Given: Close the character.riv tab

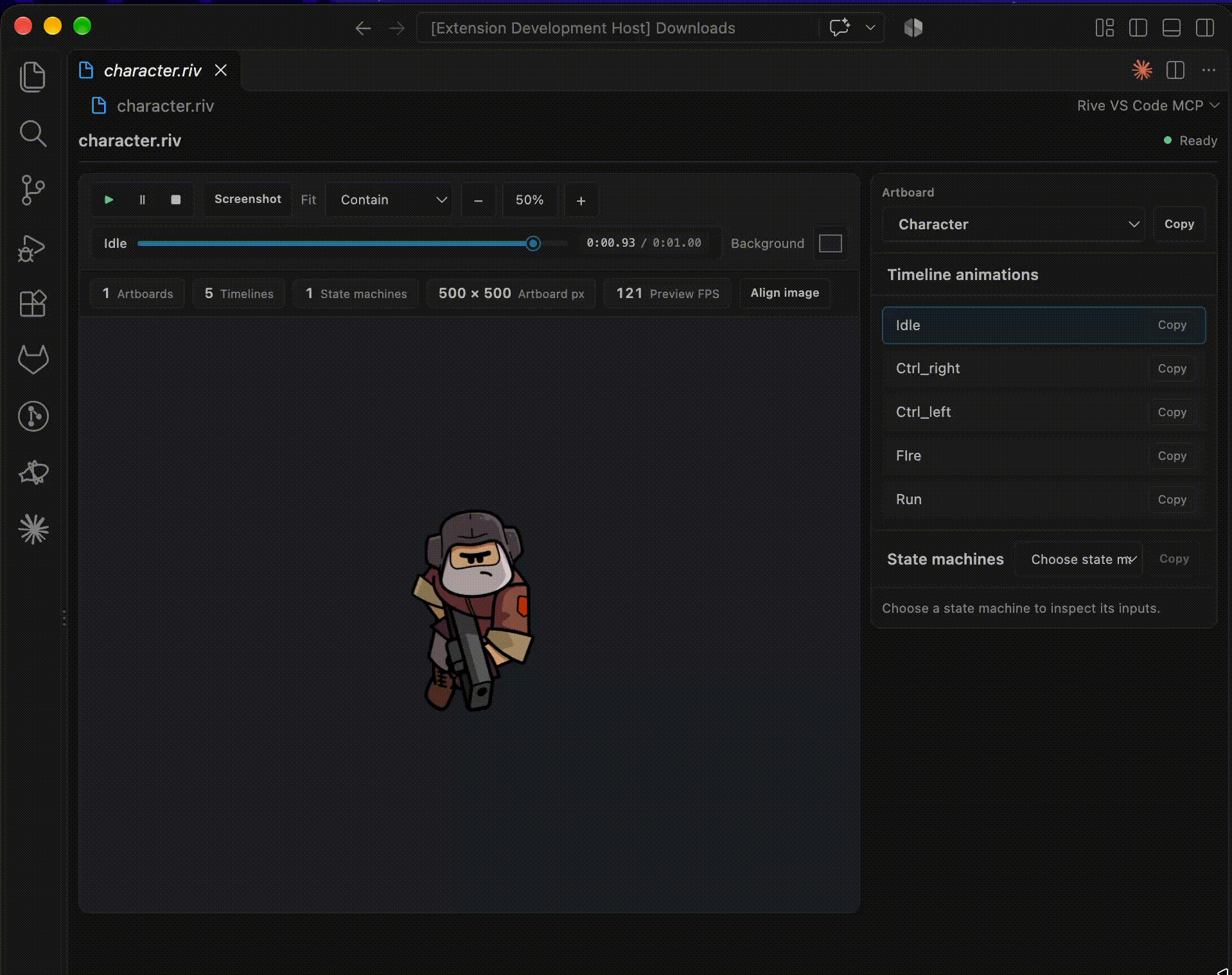Looking at the screenshot, I should [220, 70].
